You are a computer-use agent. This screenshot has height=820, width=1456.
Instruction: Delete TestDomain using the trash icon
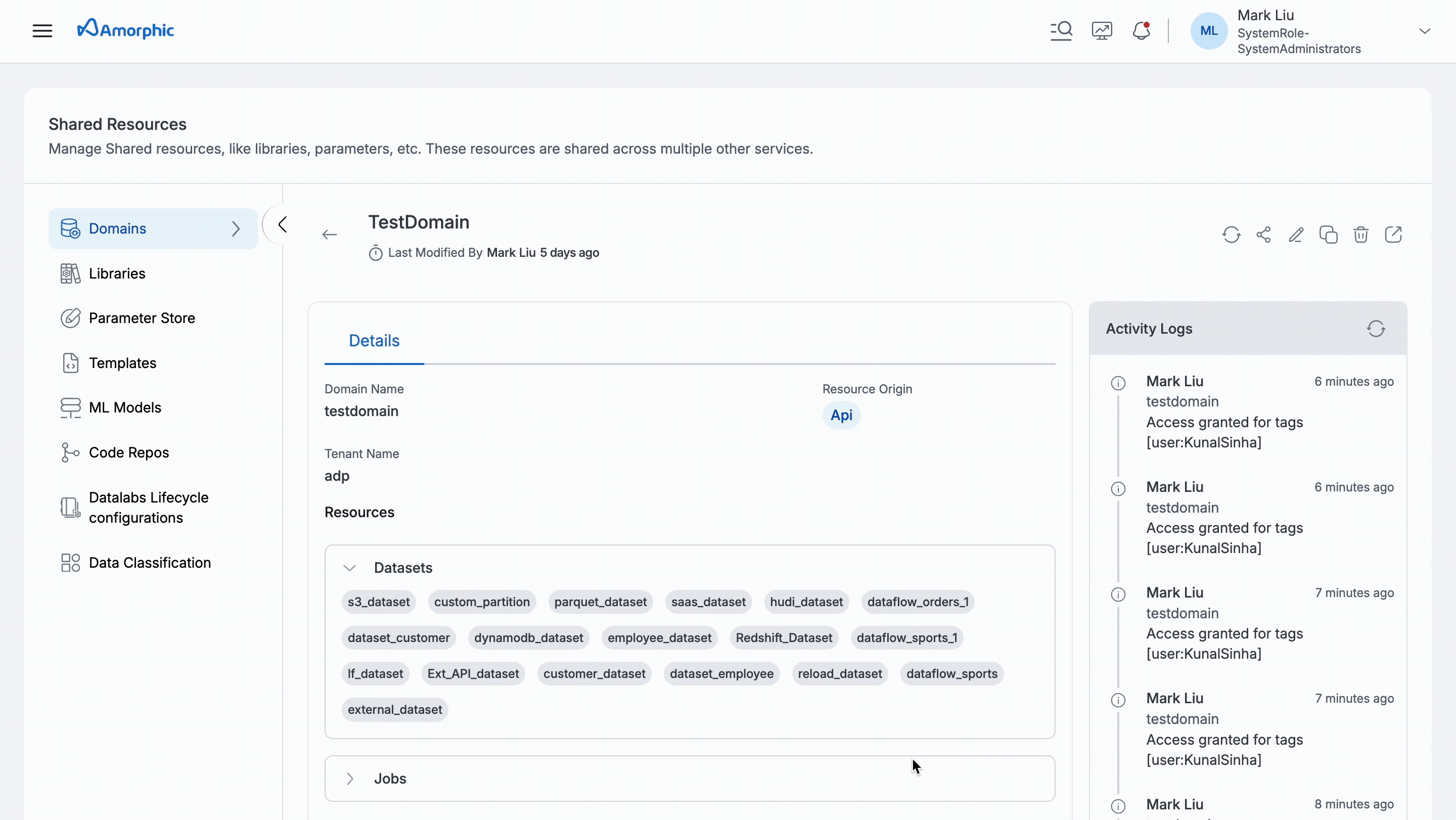[1360, 235]
